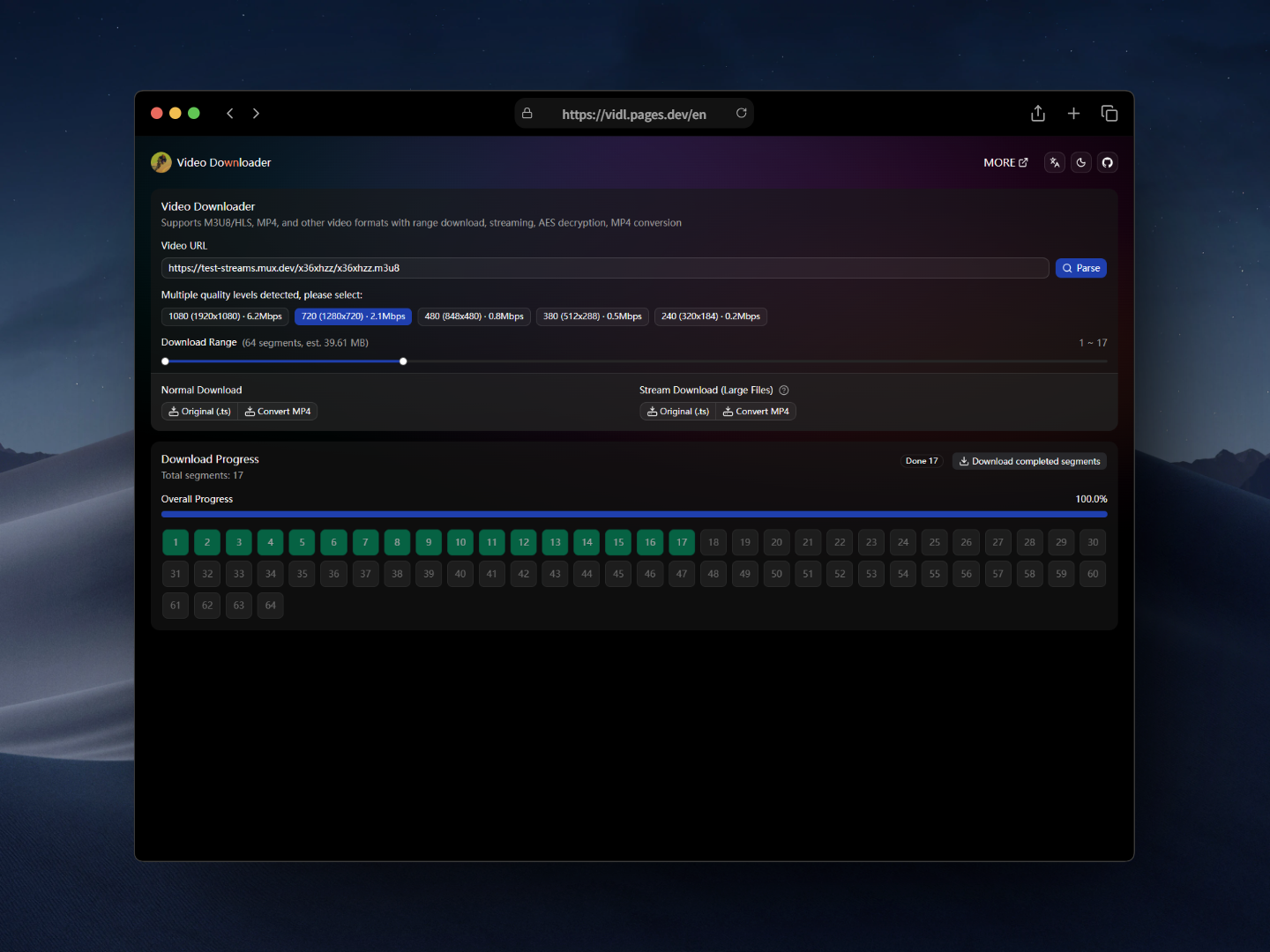
Task: Click completed segment 9 tile
Action: point(429,542)
